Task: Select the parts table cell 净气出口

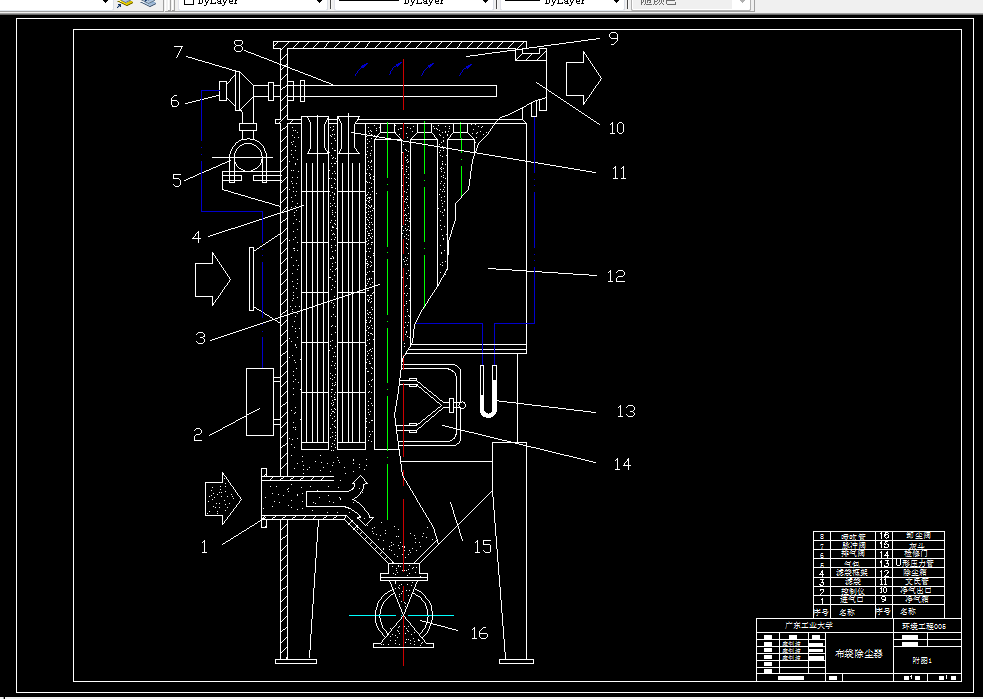Action: click(x=916, y=591)
